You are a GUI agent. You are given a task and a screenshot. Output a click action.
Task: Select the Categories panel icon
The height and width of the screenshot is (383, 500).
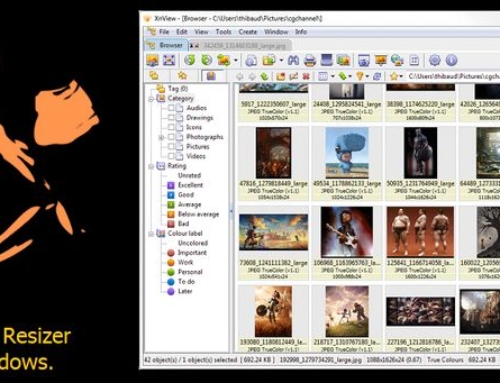click(x=211, y=76)
